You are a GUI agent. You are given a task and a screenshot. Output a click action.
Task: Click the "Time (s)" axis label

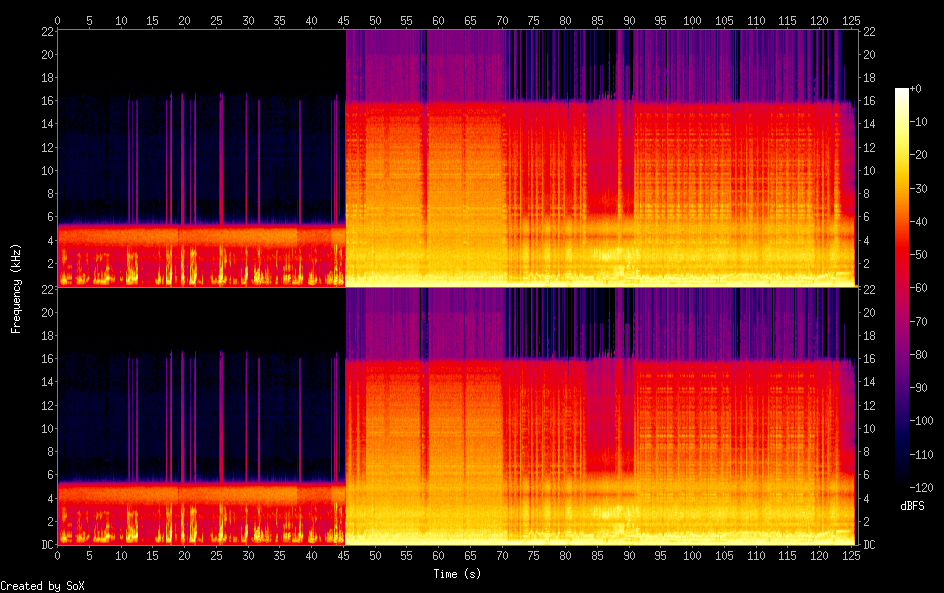point(456,573)
